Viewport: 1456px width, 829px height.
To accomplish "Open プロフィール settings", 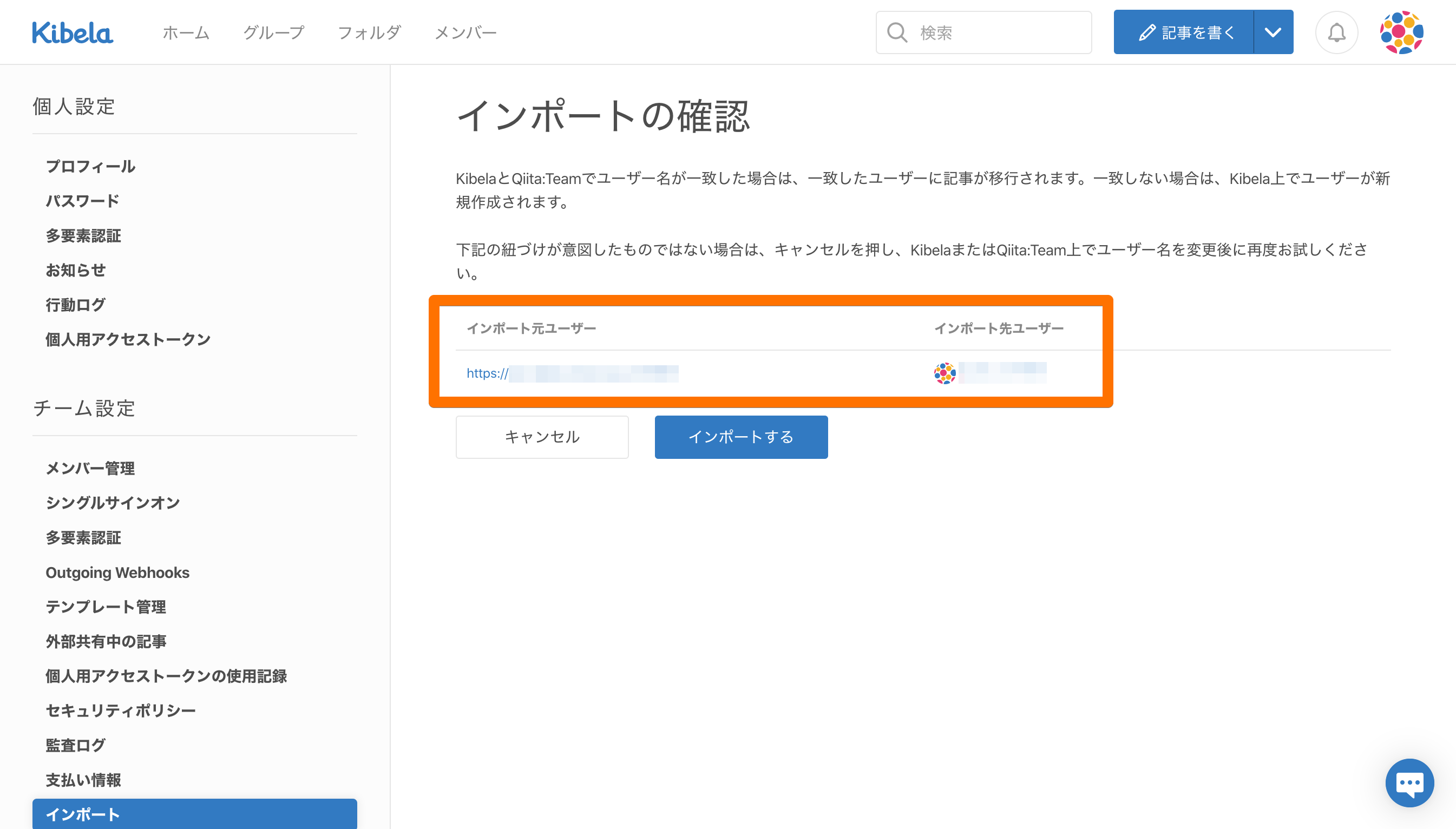I will (x=90, y=166).
